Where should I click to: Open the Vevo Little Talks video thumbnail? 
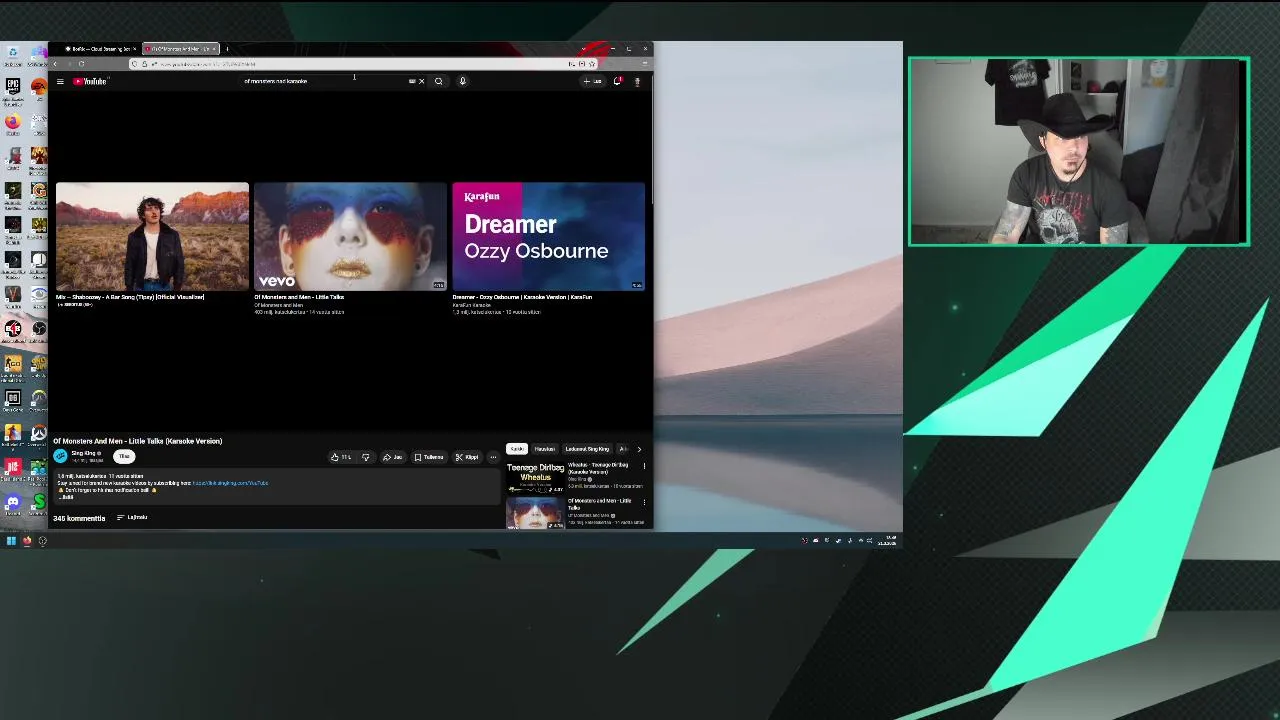pos(350,236)
